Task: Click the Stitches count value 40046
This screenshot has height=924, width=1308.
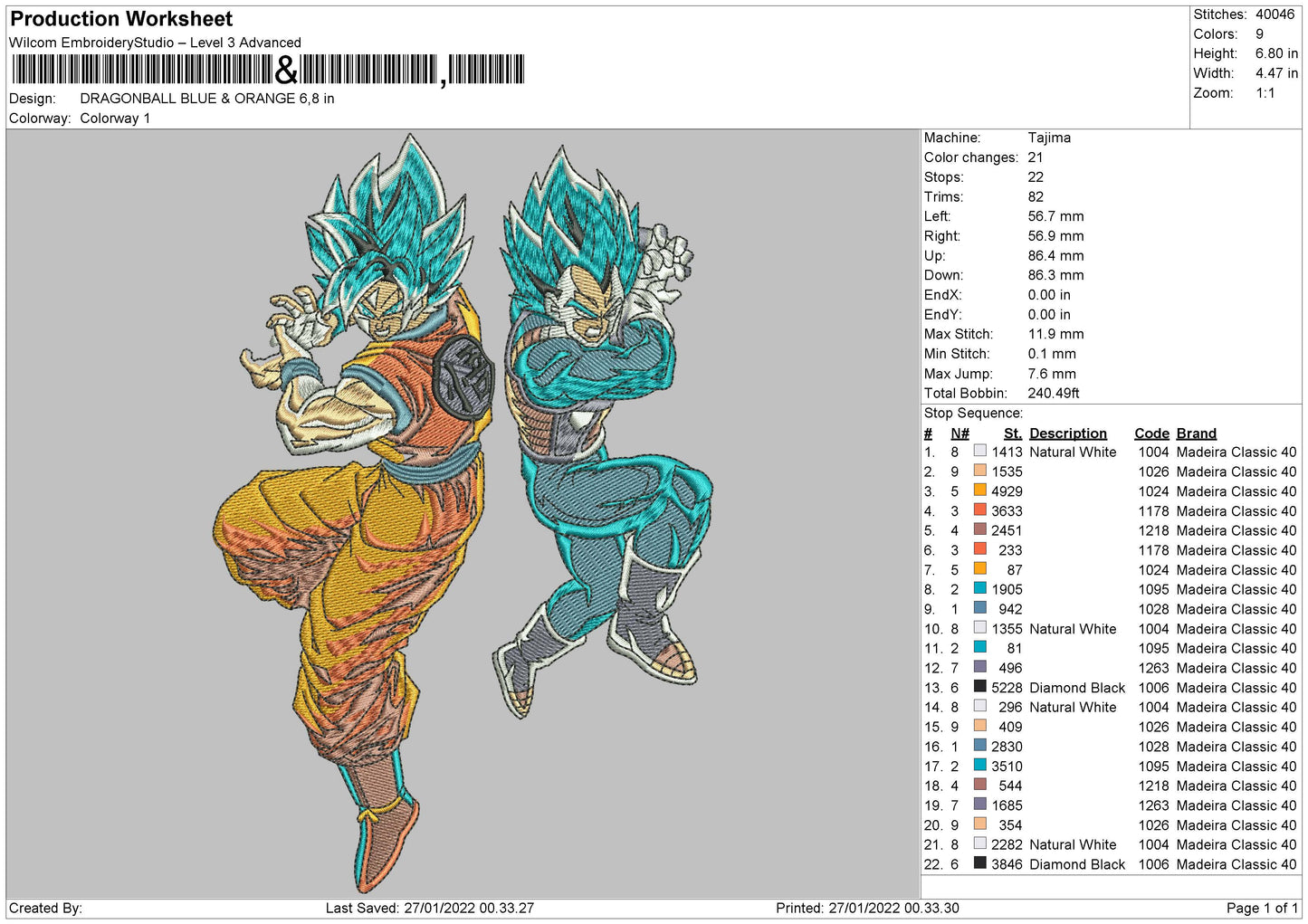Action: [1275, 14]
